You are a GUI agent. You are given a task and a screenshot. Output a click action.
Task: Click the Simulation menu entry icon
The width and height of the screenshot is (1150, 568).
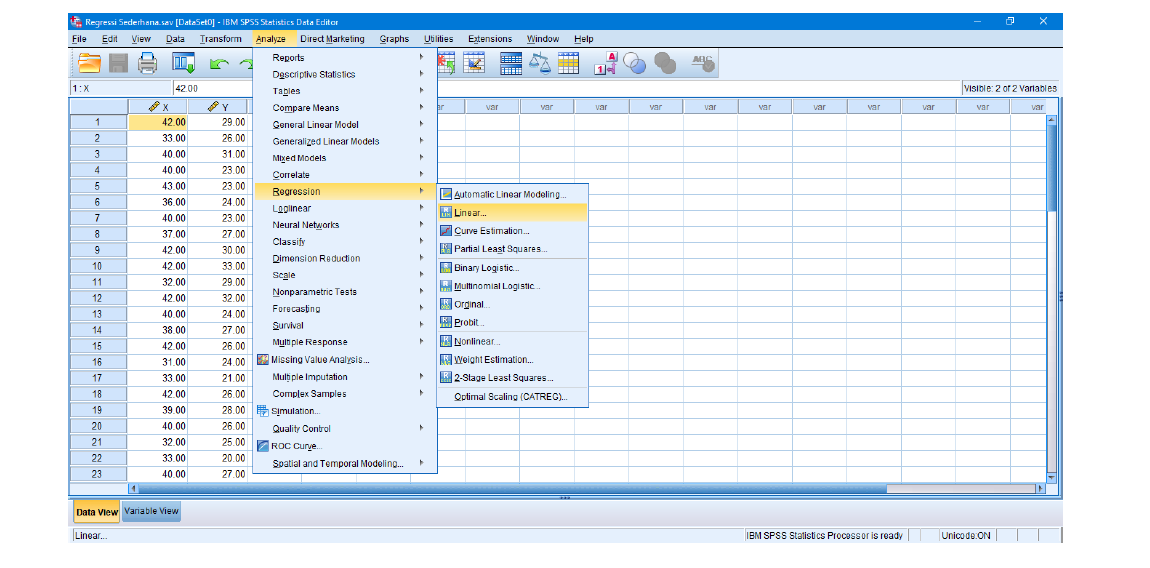[x=263, y=411]
